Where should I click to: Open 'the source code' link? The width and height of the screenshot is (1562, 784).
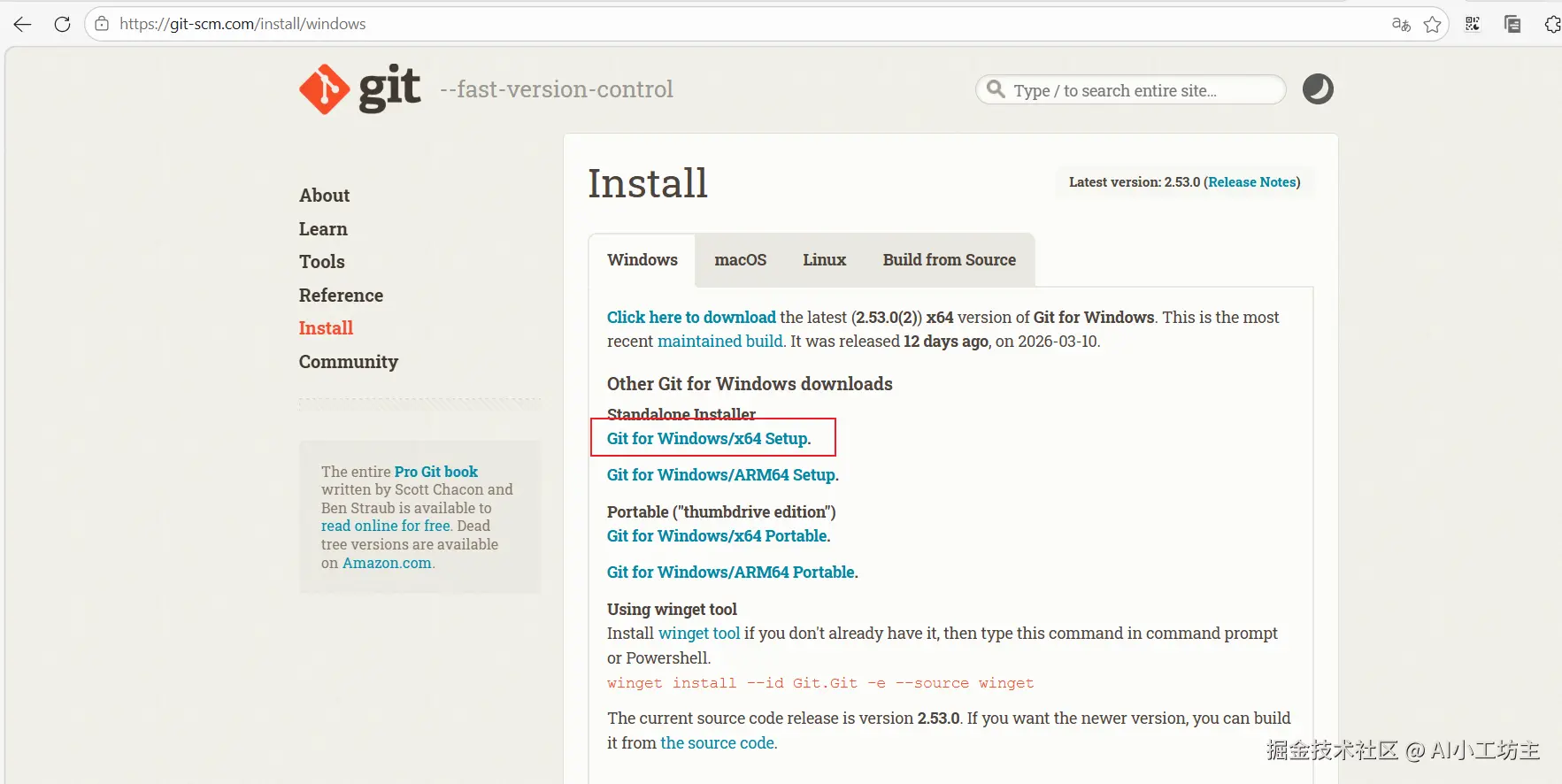(x=718, y=743)
